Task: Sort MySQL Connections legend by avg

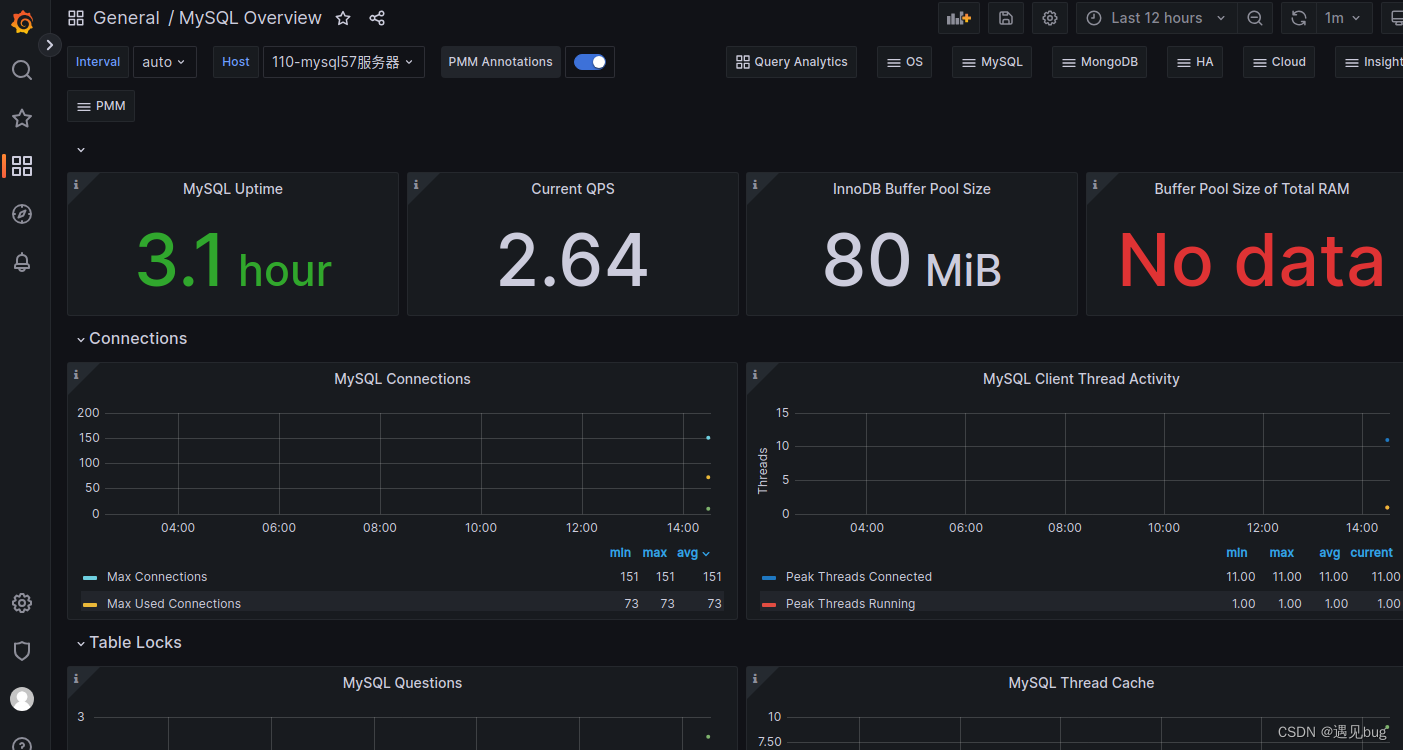Action: click(693, 553)
